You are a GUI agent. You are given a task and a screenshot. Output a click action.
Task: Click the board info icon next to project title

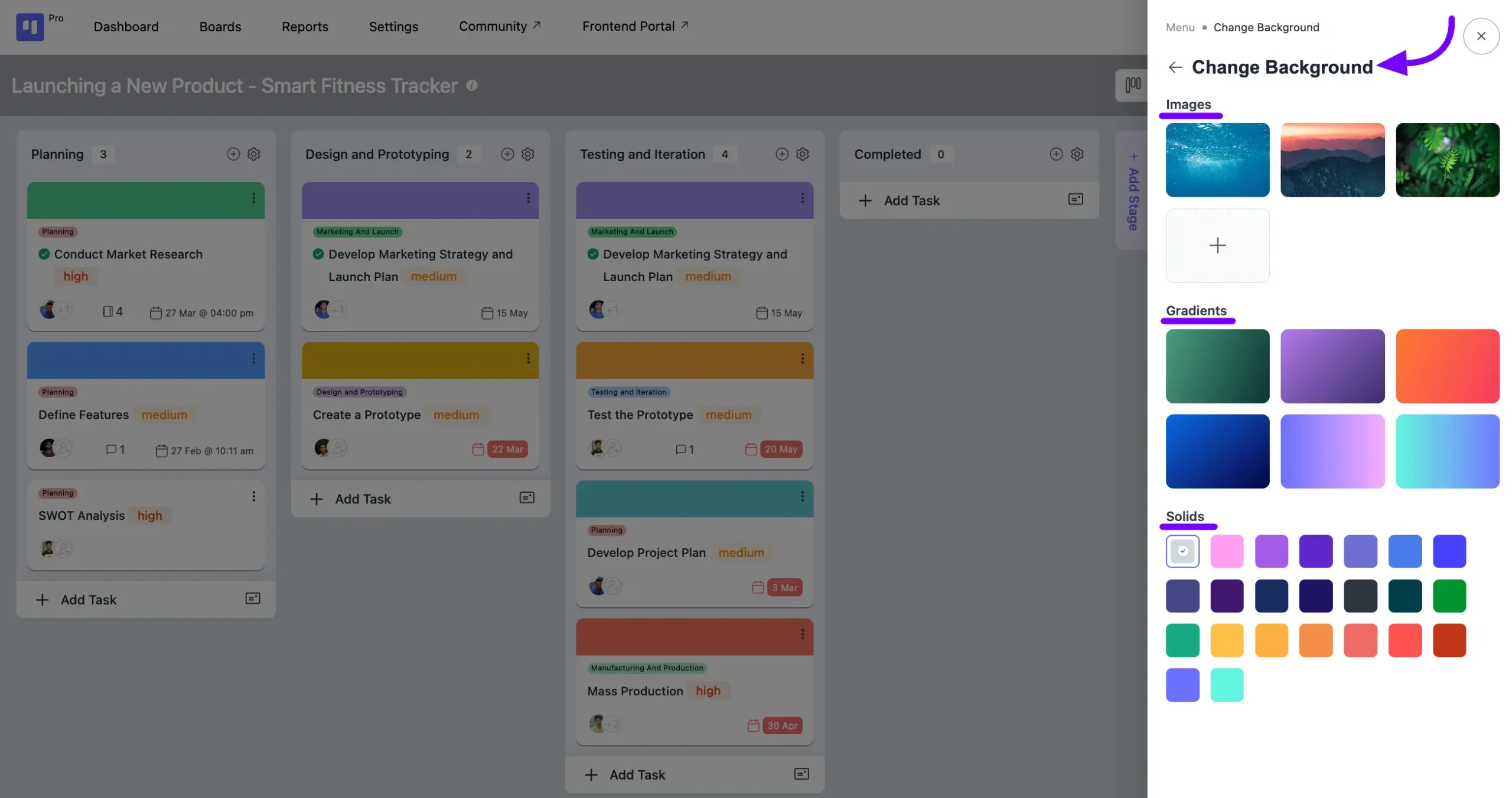click(471, 85)
